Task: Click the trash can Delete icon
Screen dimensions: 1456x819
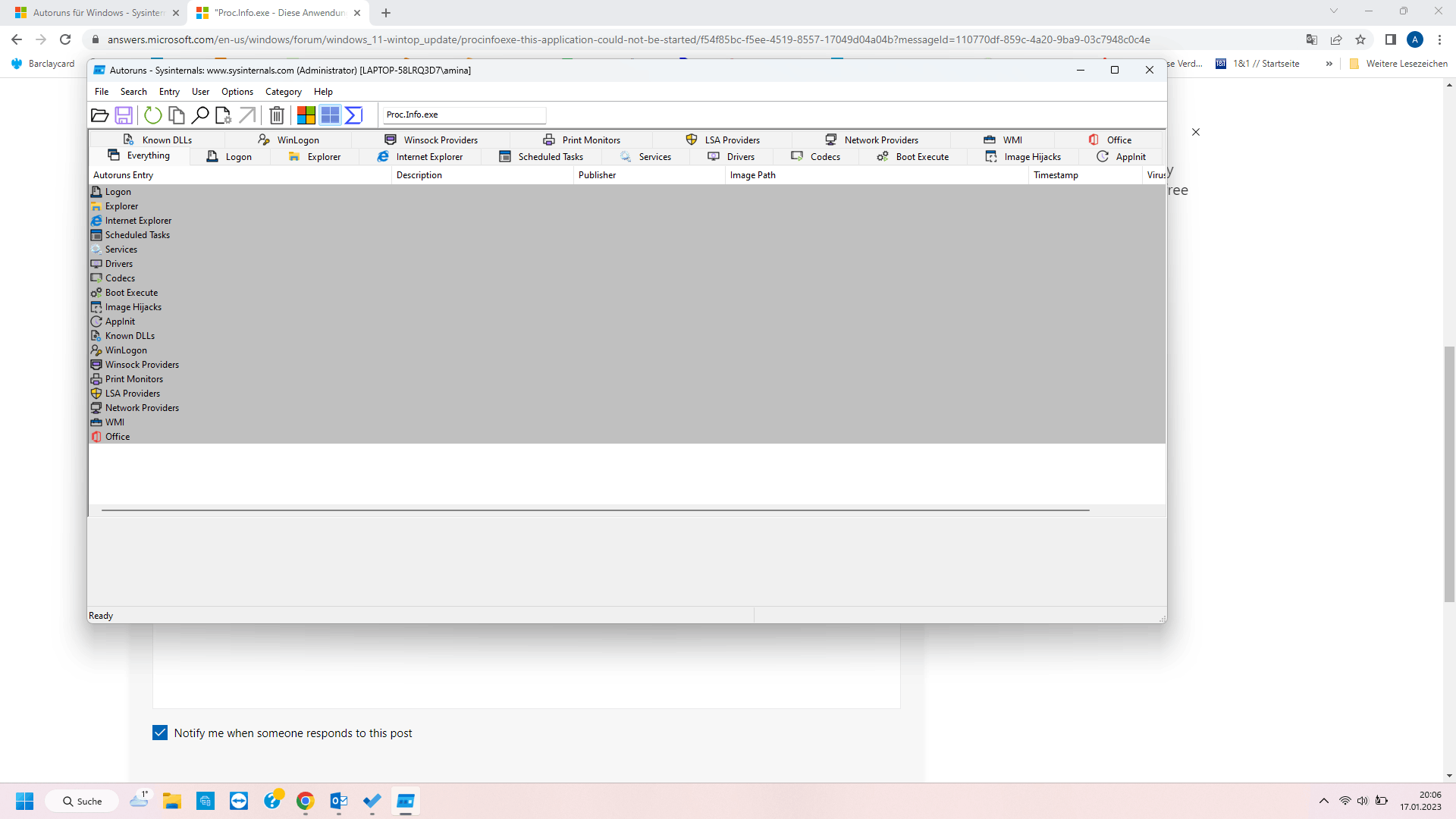Action: 277,115
